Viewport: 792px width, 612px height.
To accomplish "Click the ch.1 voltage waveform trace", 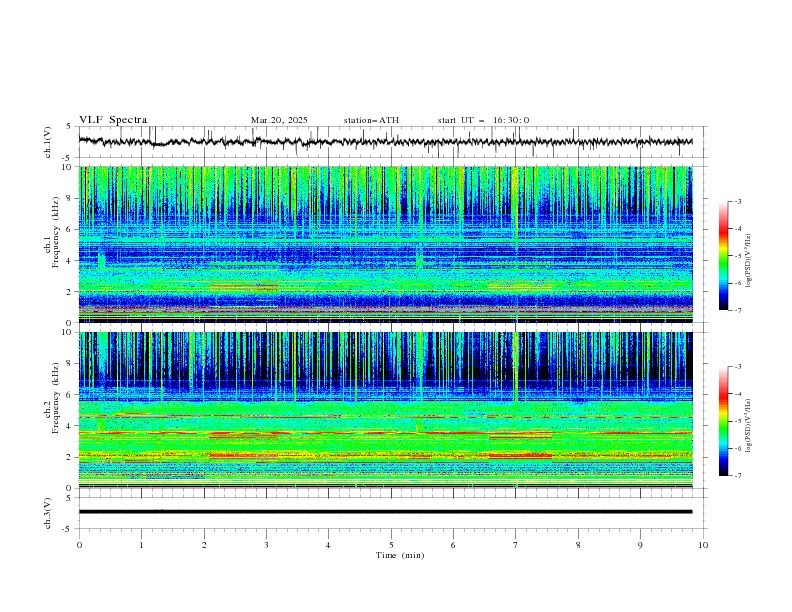I will 385,142.
